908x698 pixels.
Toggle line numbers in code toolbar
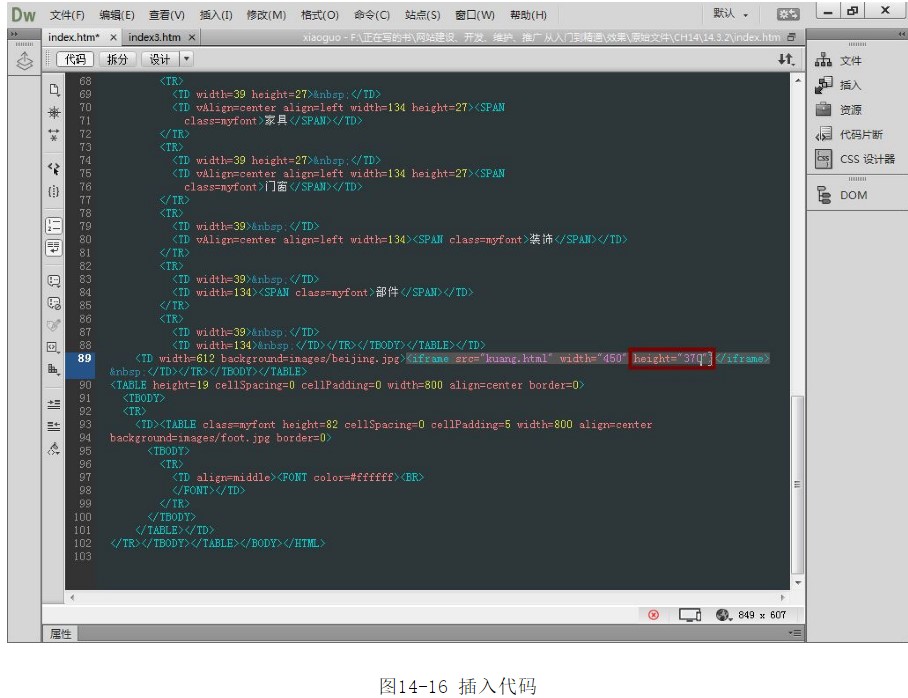coord(54,226)
